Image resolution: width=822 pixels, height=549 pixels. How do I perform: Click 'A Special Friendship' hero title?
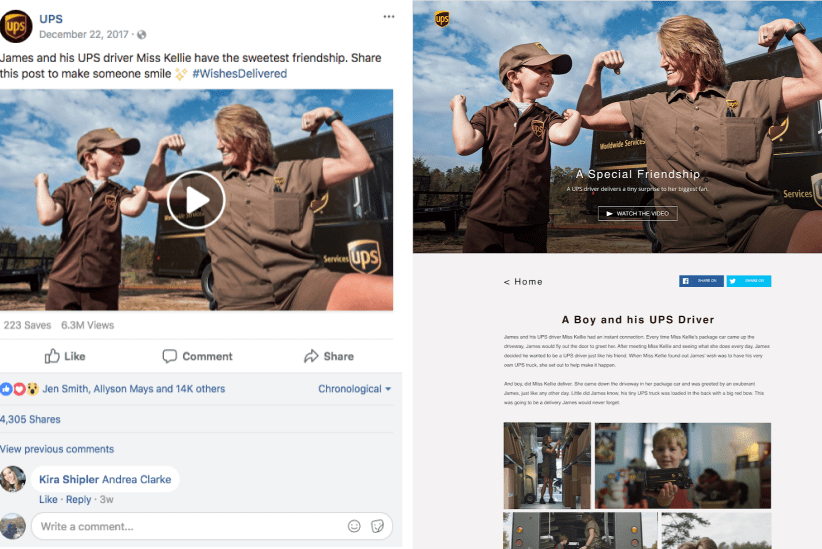pyautogui.click(x=638, y=175)
